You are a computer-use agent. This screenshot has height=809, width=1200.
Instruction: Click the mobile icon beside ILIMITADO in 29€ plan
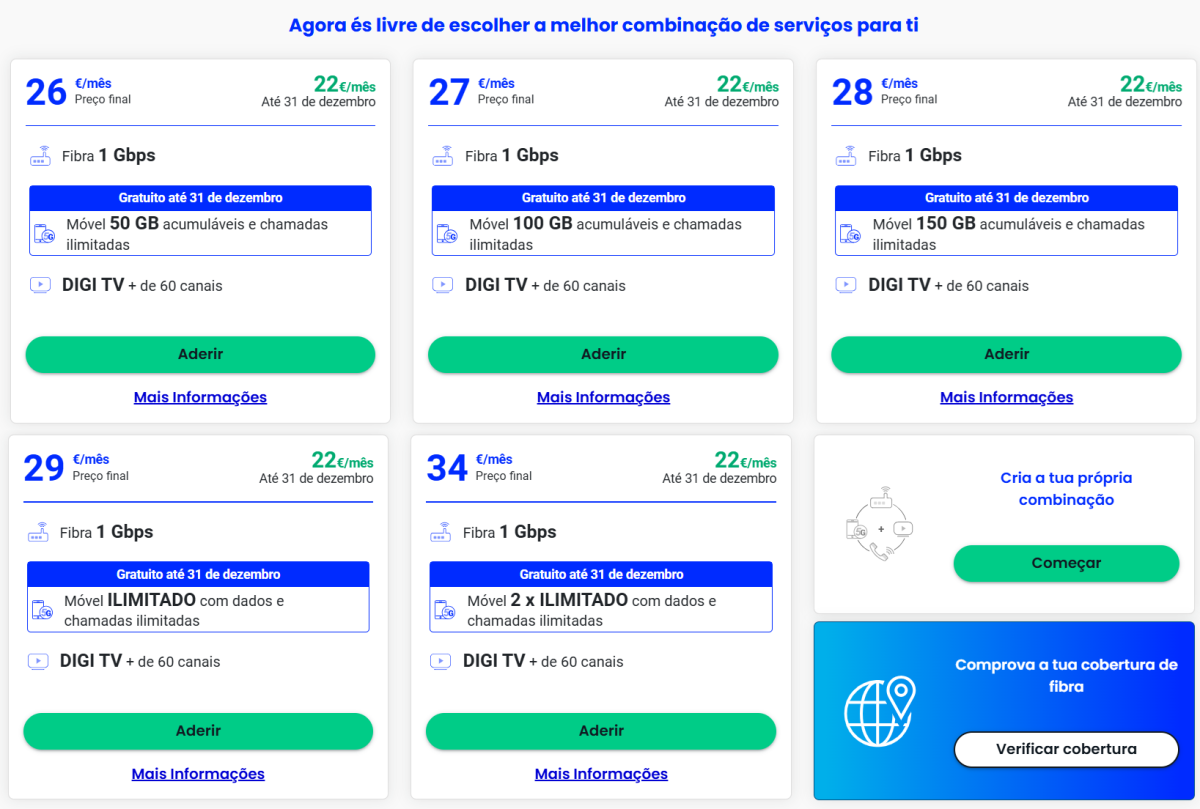[41, 610]
